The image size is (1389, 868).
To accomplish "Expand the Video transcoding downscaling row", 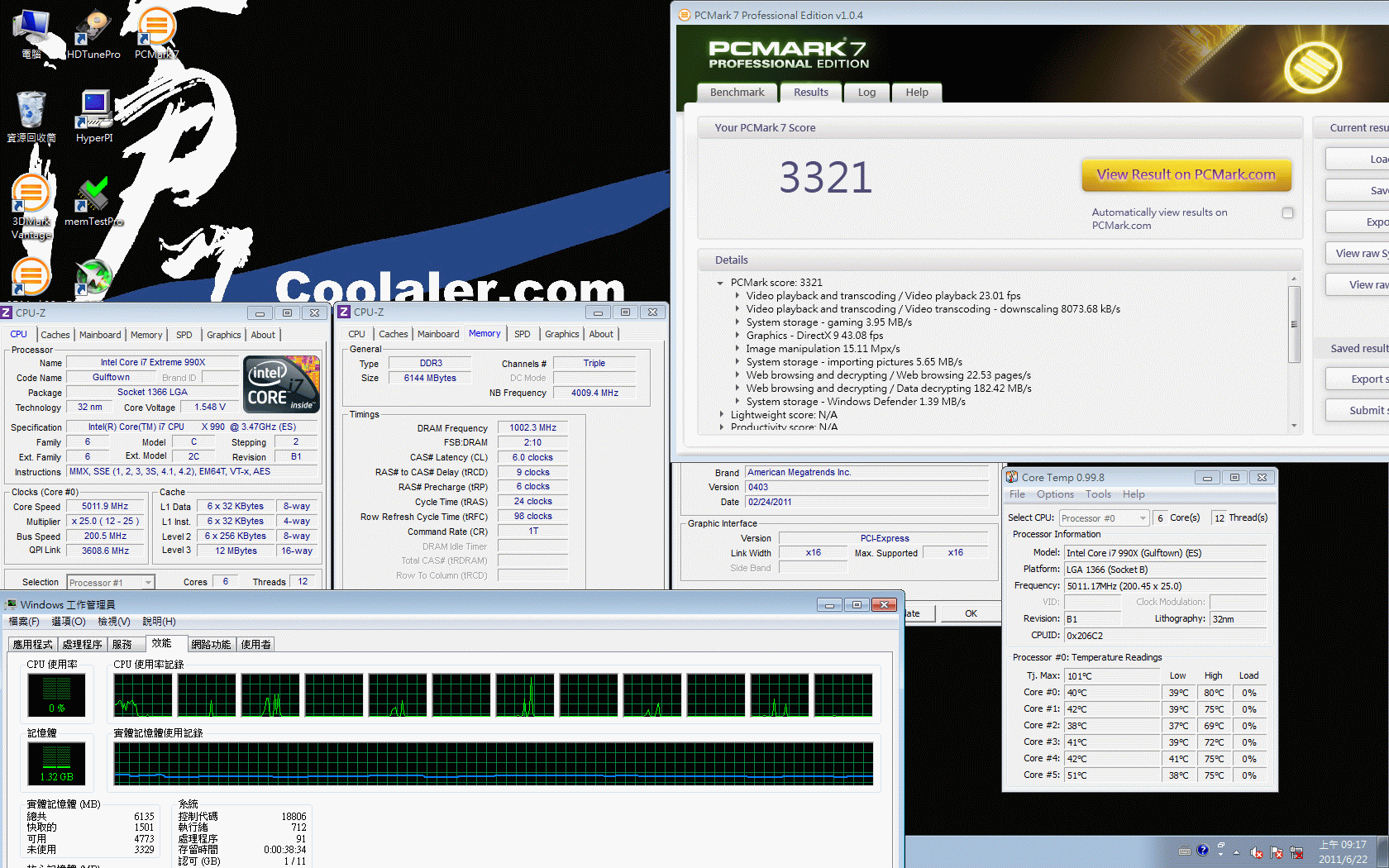I will tap(737, 309).
